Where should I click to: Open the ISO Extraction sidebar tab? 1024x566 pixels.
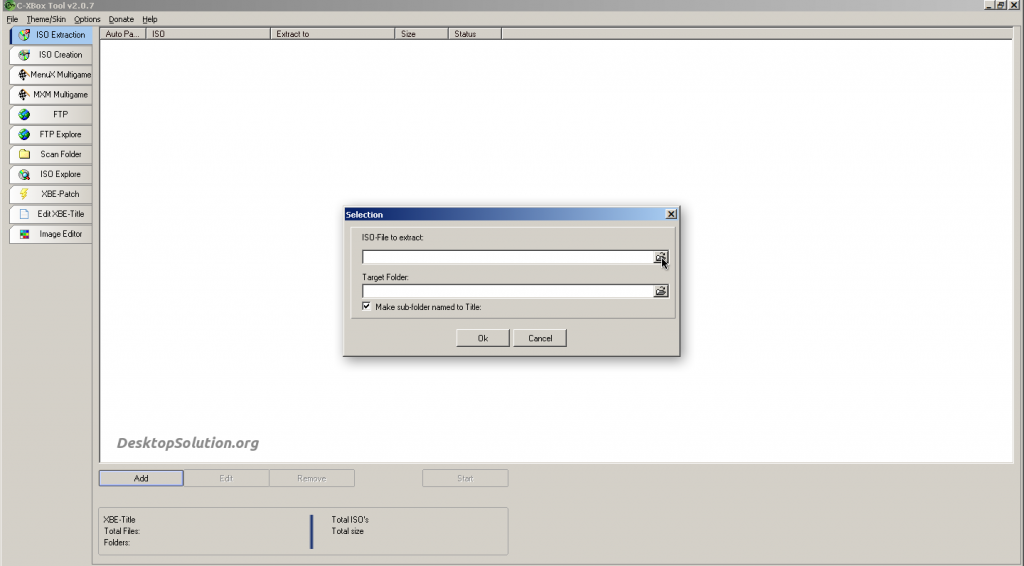point(51,35)
